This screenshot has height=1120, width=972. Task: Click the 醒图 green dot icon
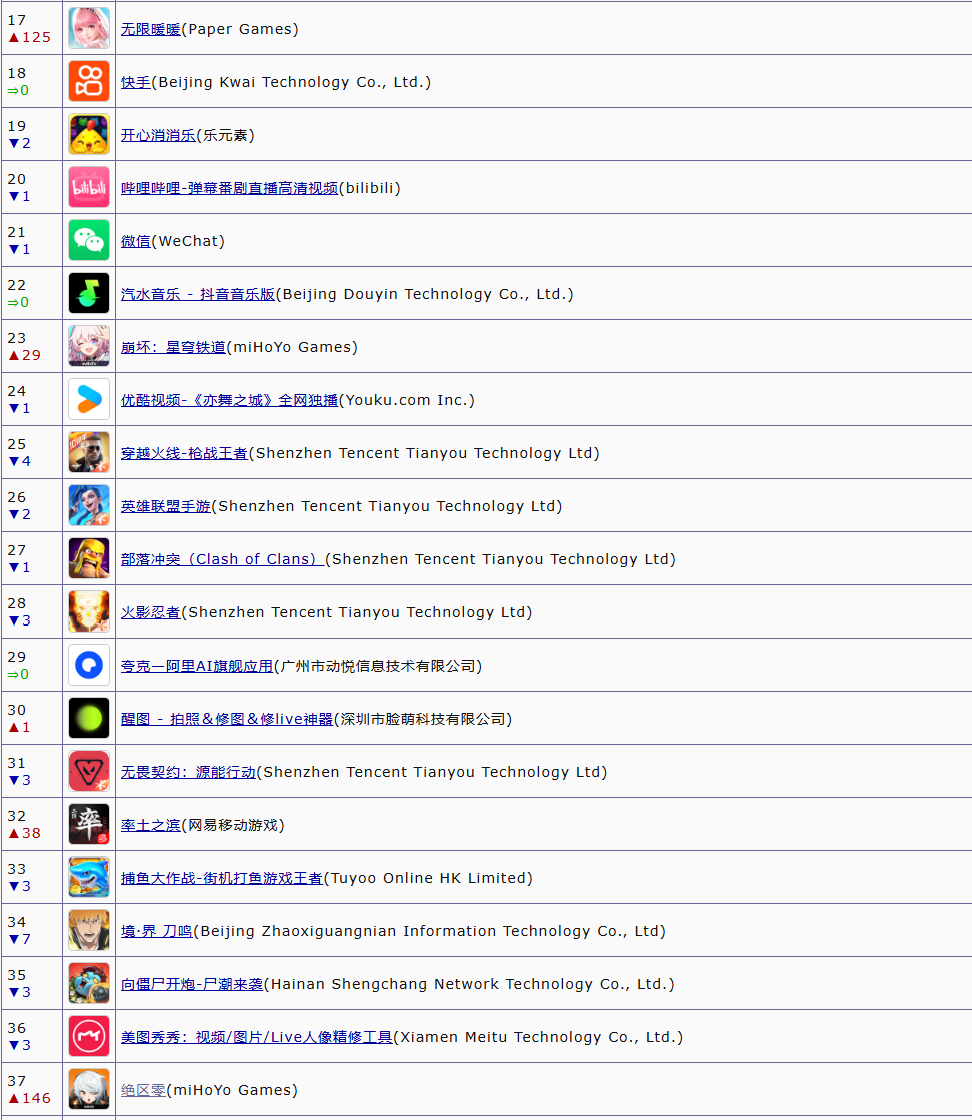[x=89, y=718]
